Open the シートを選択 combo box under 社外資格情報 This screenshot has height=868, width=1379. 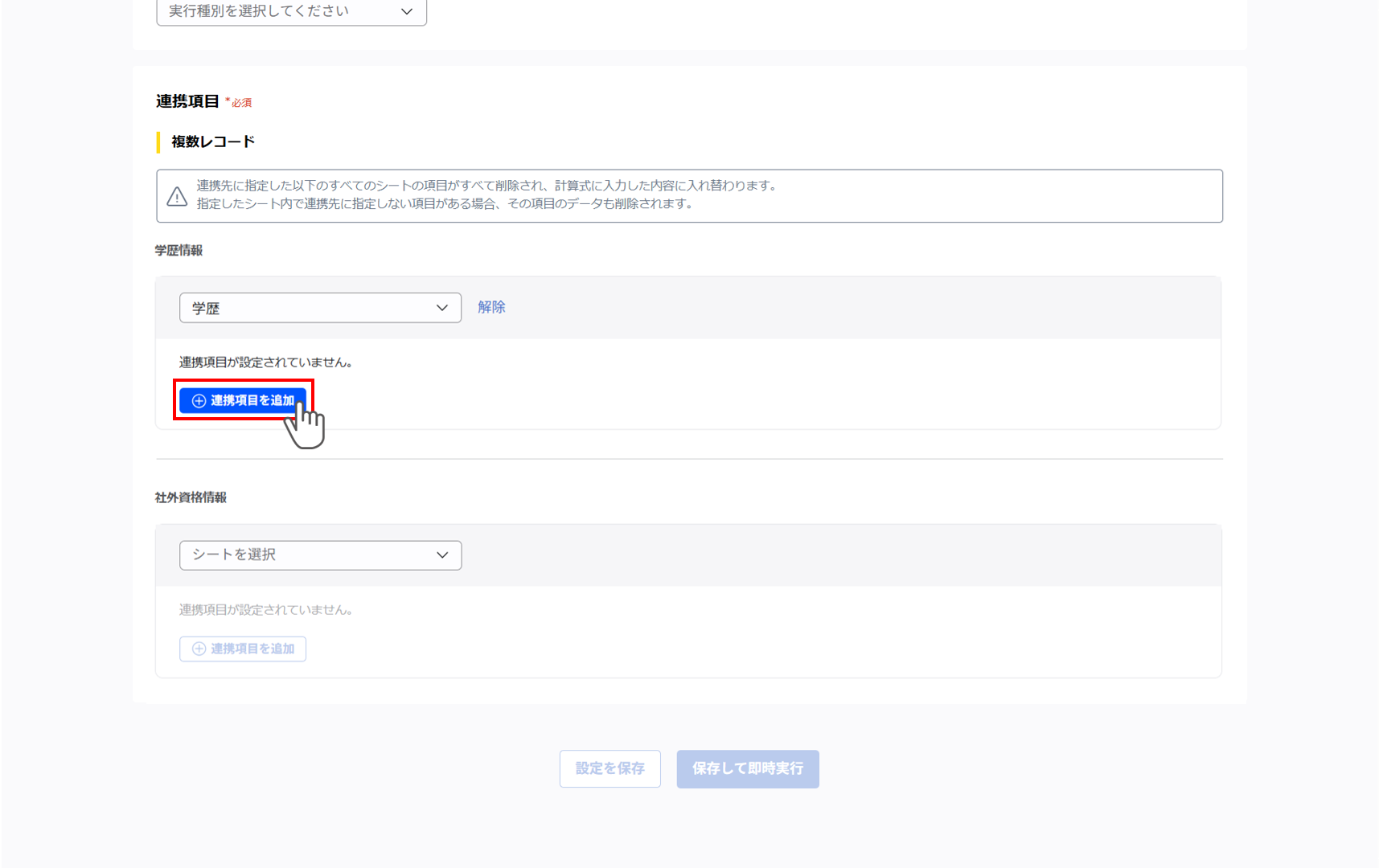[320, 555]
